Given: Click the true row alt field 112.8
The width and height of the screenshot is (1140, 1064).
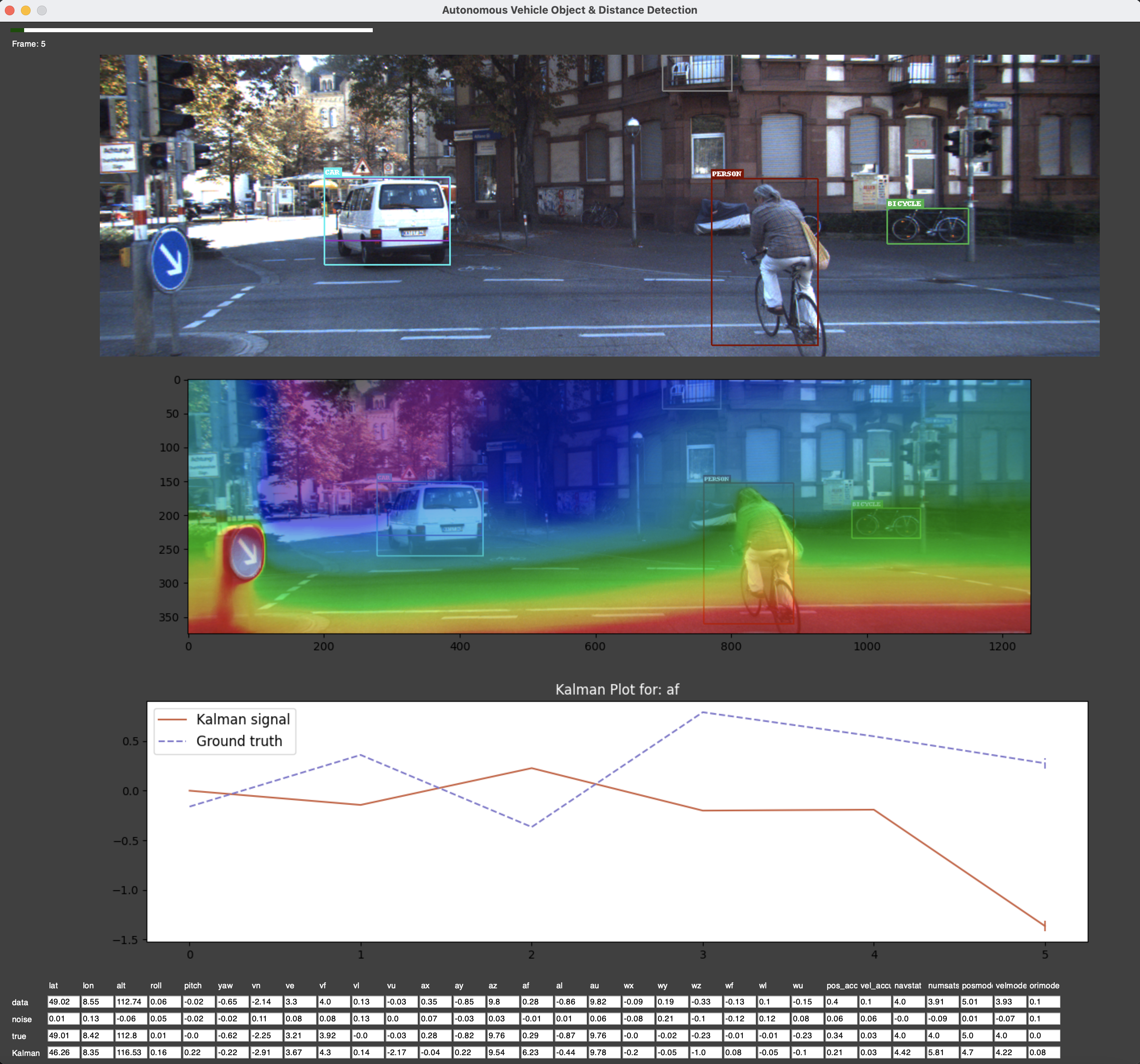Looking at the screenshot, I should click(131, 1035).
